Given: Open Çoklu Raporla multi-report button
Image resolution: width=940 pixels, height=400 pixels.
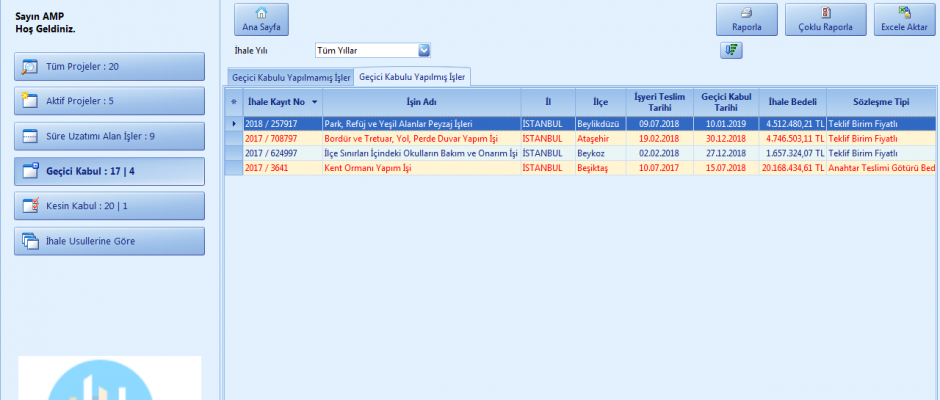Looking at the screenshot, I should point(825,20).
